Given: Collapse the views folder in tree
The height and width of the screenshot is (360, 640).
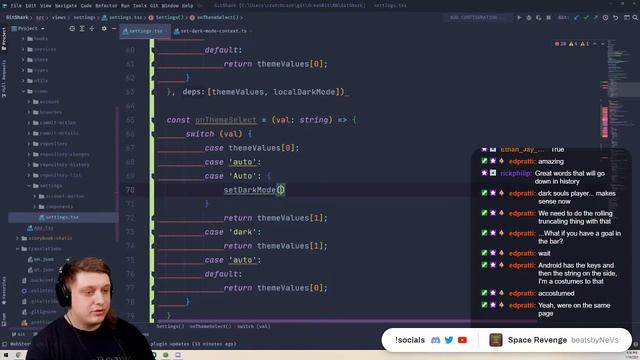Looking at the screenshot, I should point(23,91).
